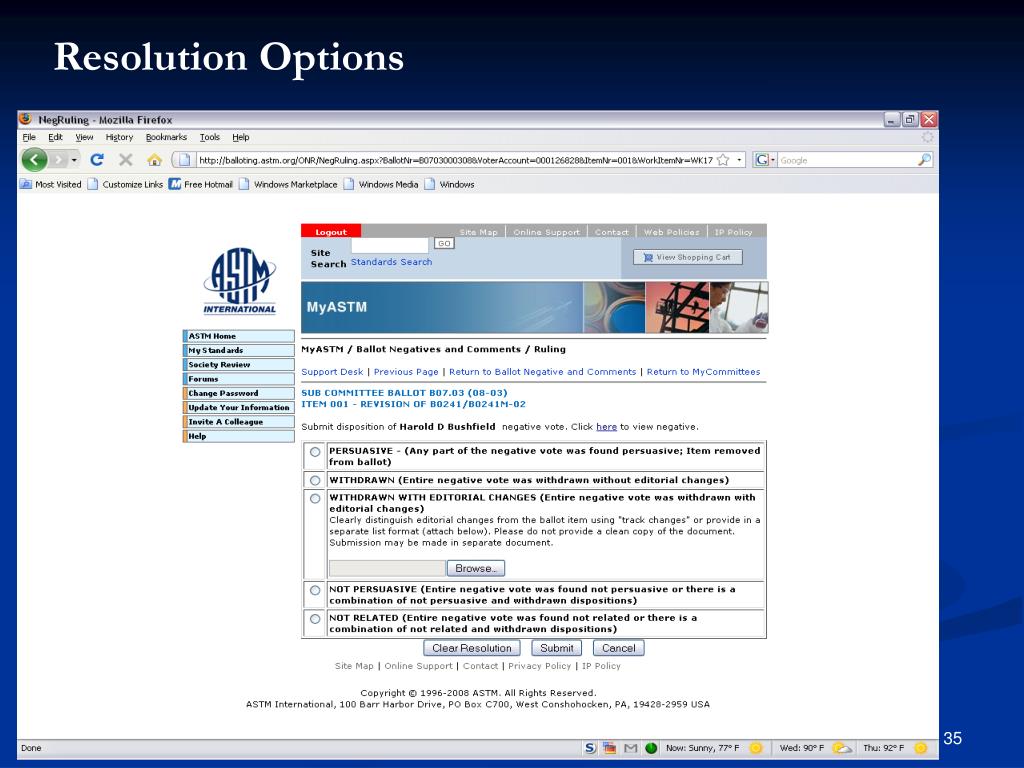The width and height of the screenshot is (1024, 768).
Task: Open the Home page icon
Action: (154, 159)
